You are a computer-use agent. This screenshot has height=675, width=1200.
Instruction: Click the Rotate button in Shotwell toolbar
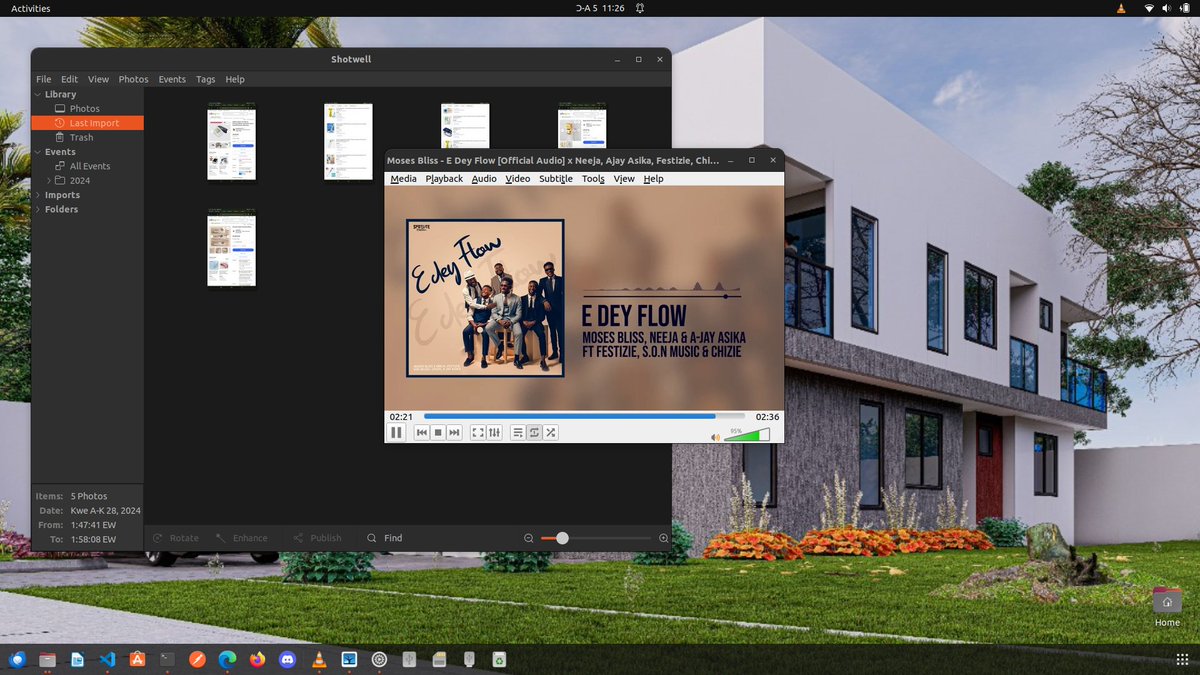point(175,538)
